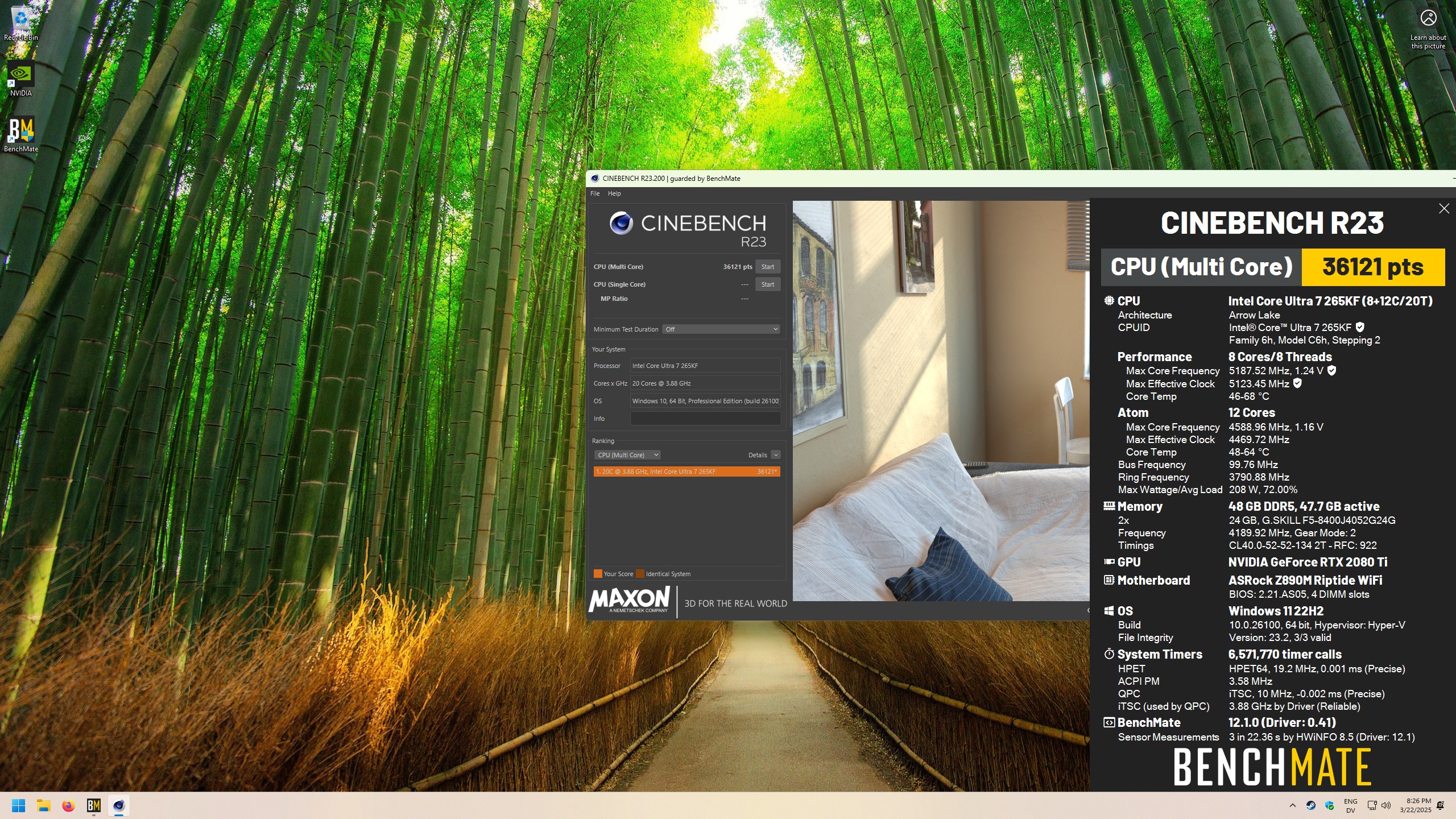This screenshot has height=819, width=1456.
Task: Open the Recycle Bin desktop icon
Action: tap(21, 23)
